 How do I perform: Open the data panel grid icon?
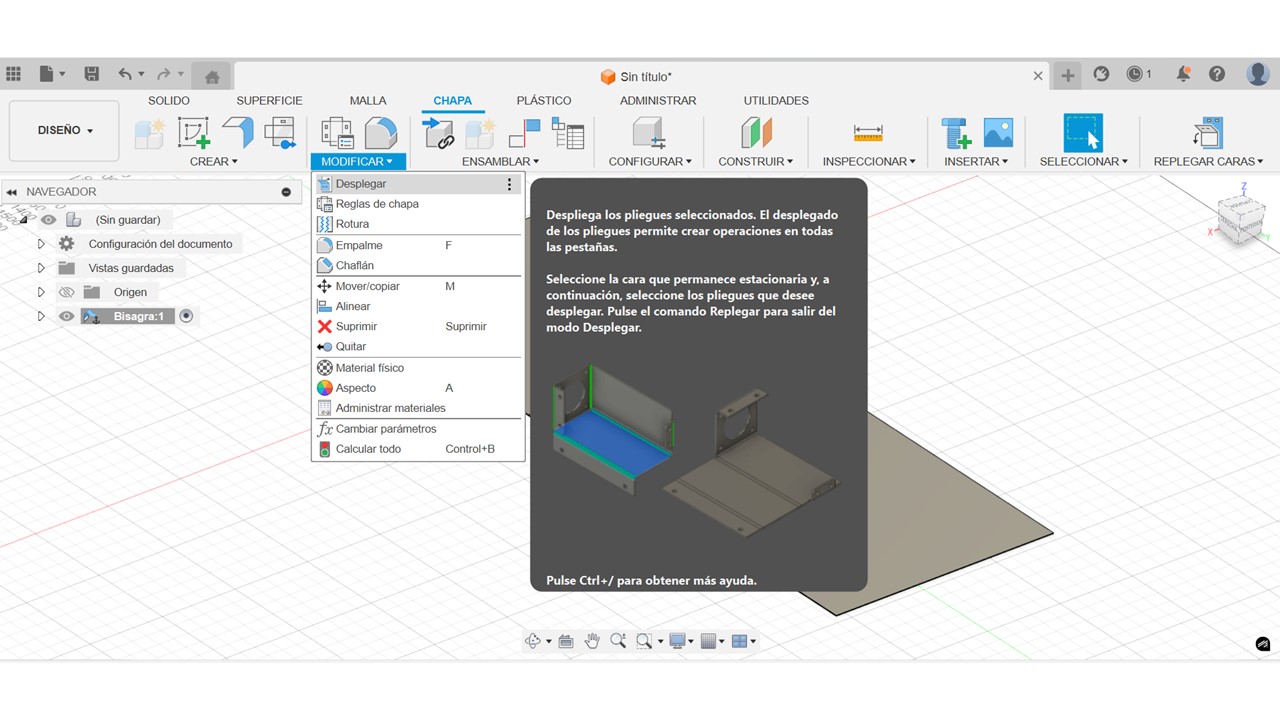pyautogui.click(x=14, y=74)
